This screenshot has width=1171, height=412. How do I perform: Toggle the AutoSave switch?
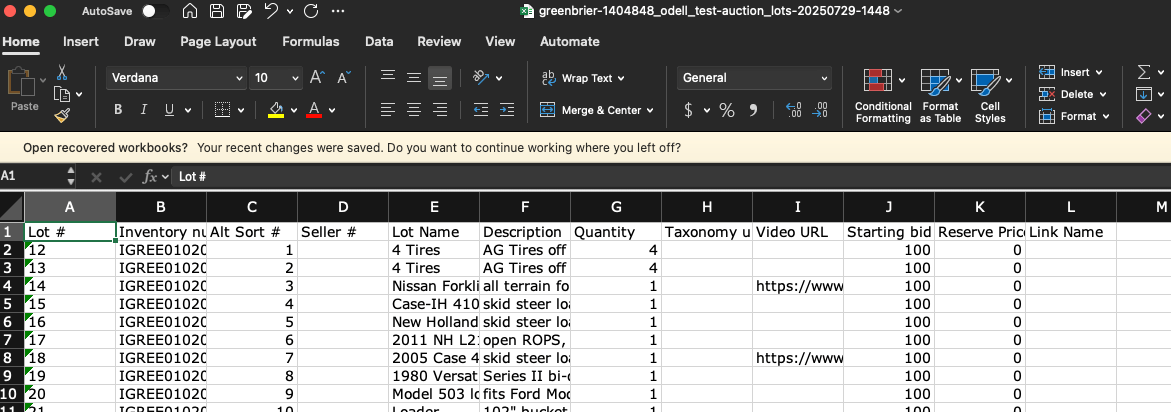pyautogui.click(x=155, y=11)
